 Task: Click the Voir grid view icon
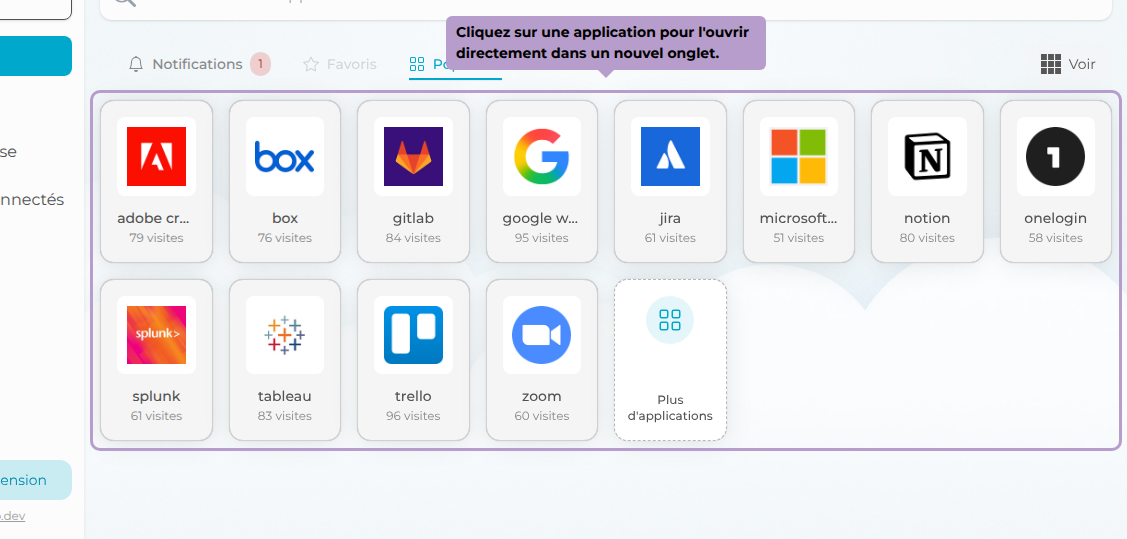(x=1051, y=64)
